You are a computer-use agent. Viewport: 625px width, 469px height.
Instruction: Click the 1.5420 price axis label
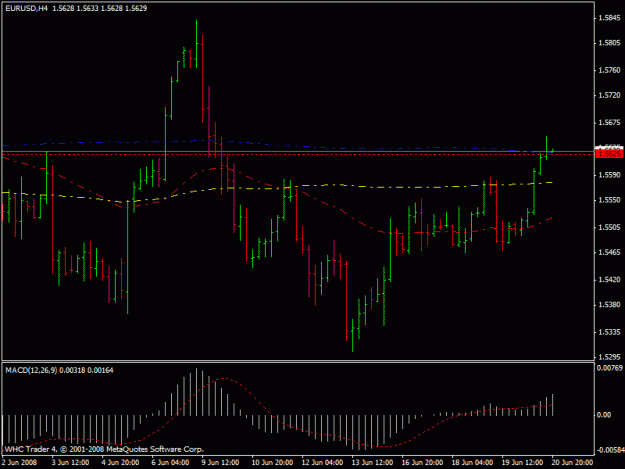[x=609, y=279]
